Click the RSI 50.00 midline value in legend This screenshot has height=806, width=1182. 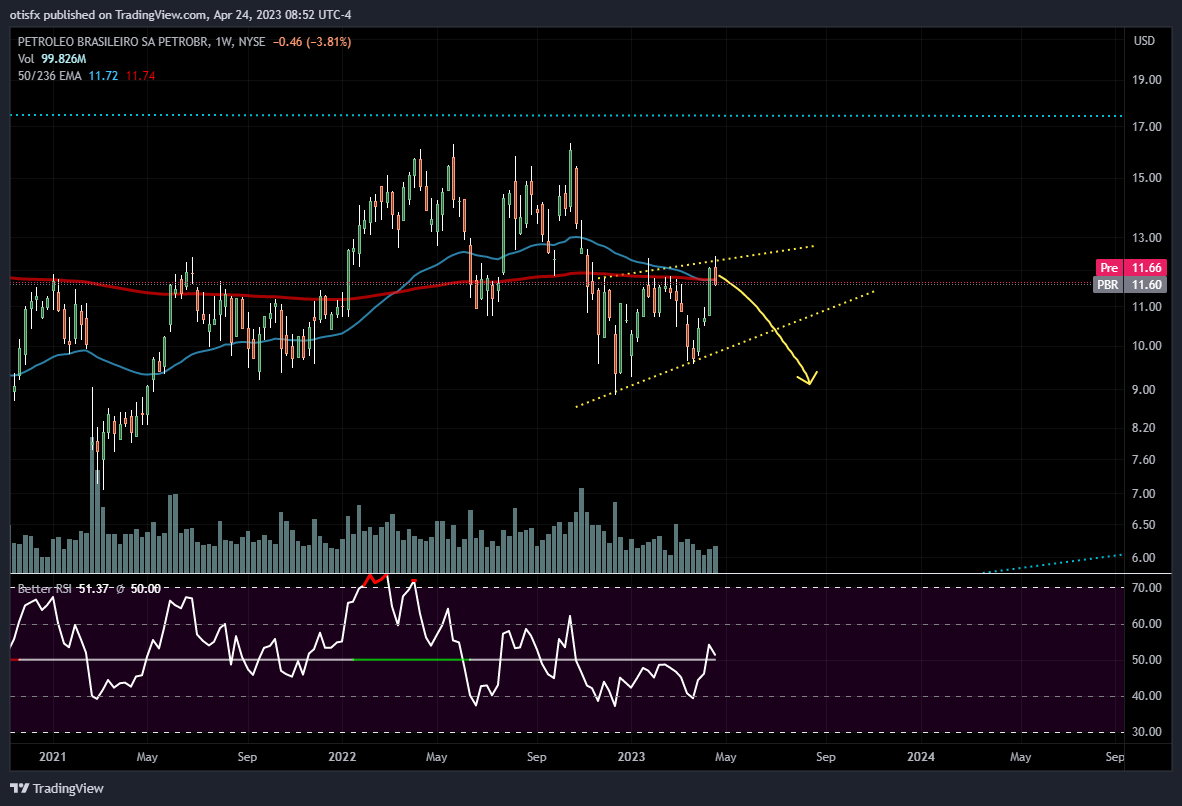click(145, 588)
